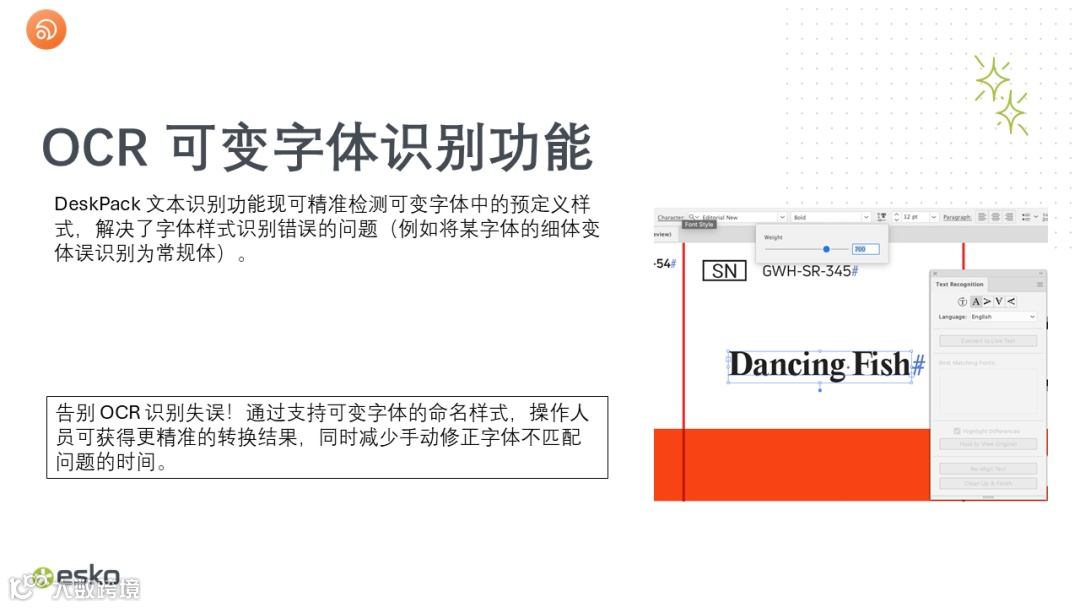The width and height of the screenshot is (1080, 608).
Task: Click the Dancing Fish text object
Action: (820, 365)
